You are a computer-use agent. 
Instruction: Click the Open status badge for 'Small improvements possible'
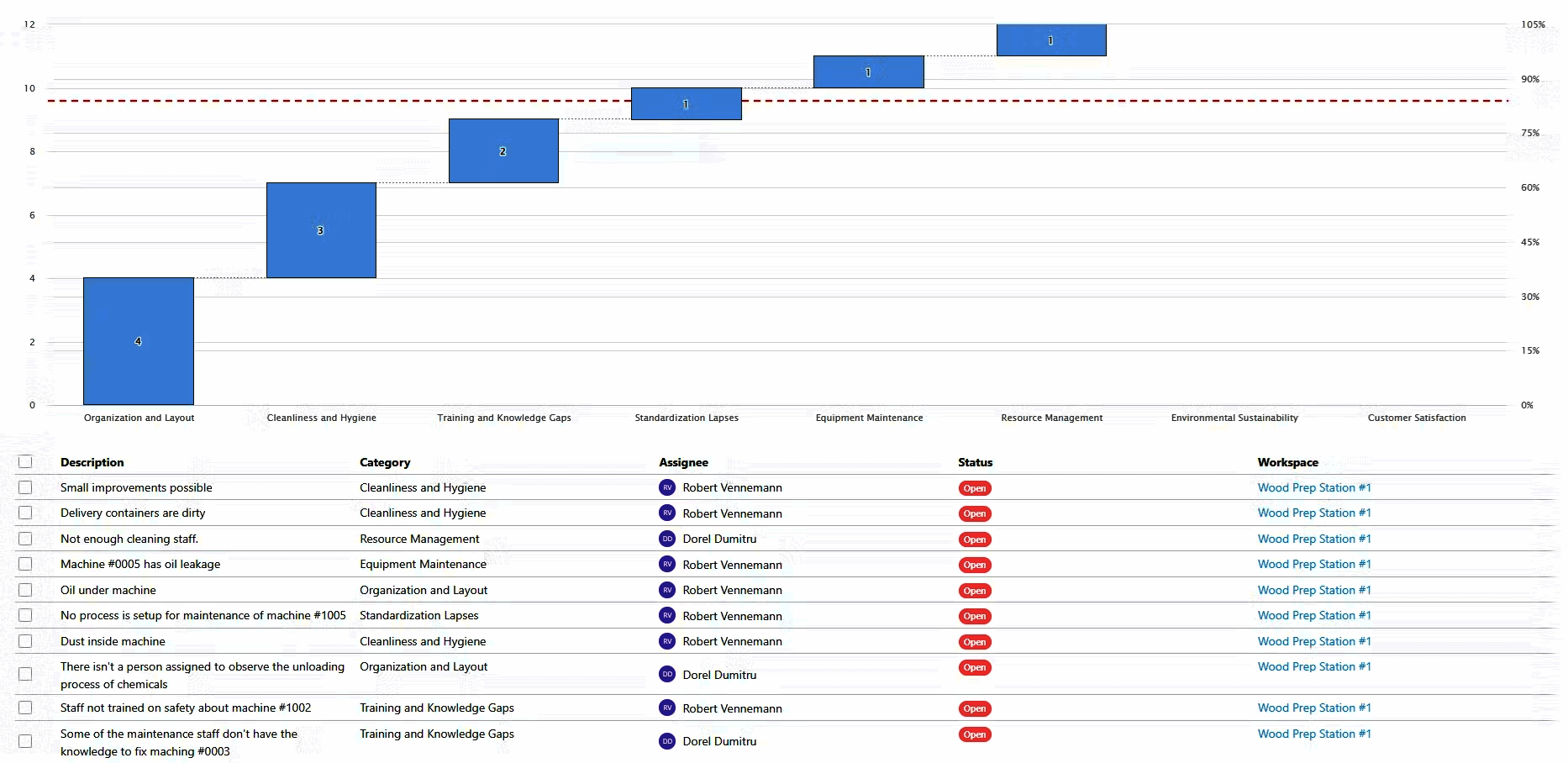975,488
